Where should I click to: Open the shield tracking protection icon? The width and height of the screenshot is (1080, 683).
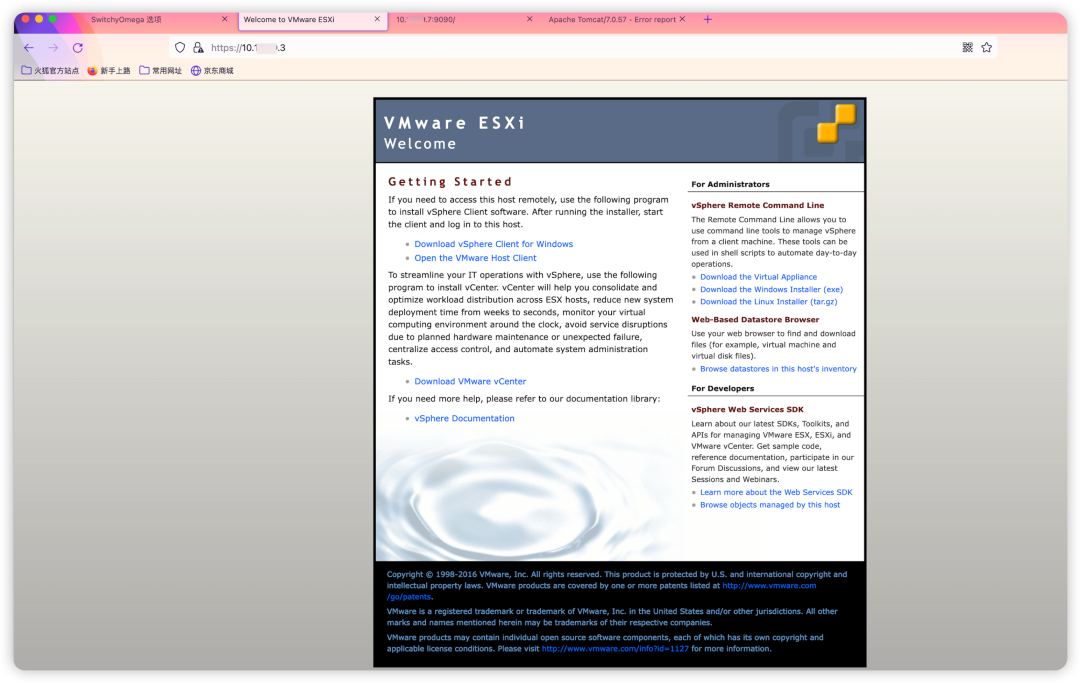tap(180, 48)
